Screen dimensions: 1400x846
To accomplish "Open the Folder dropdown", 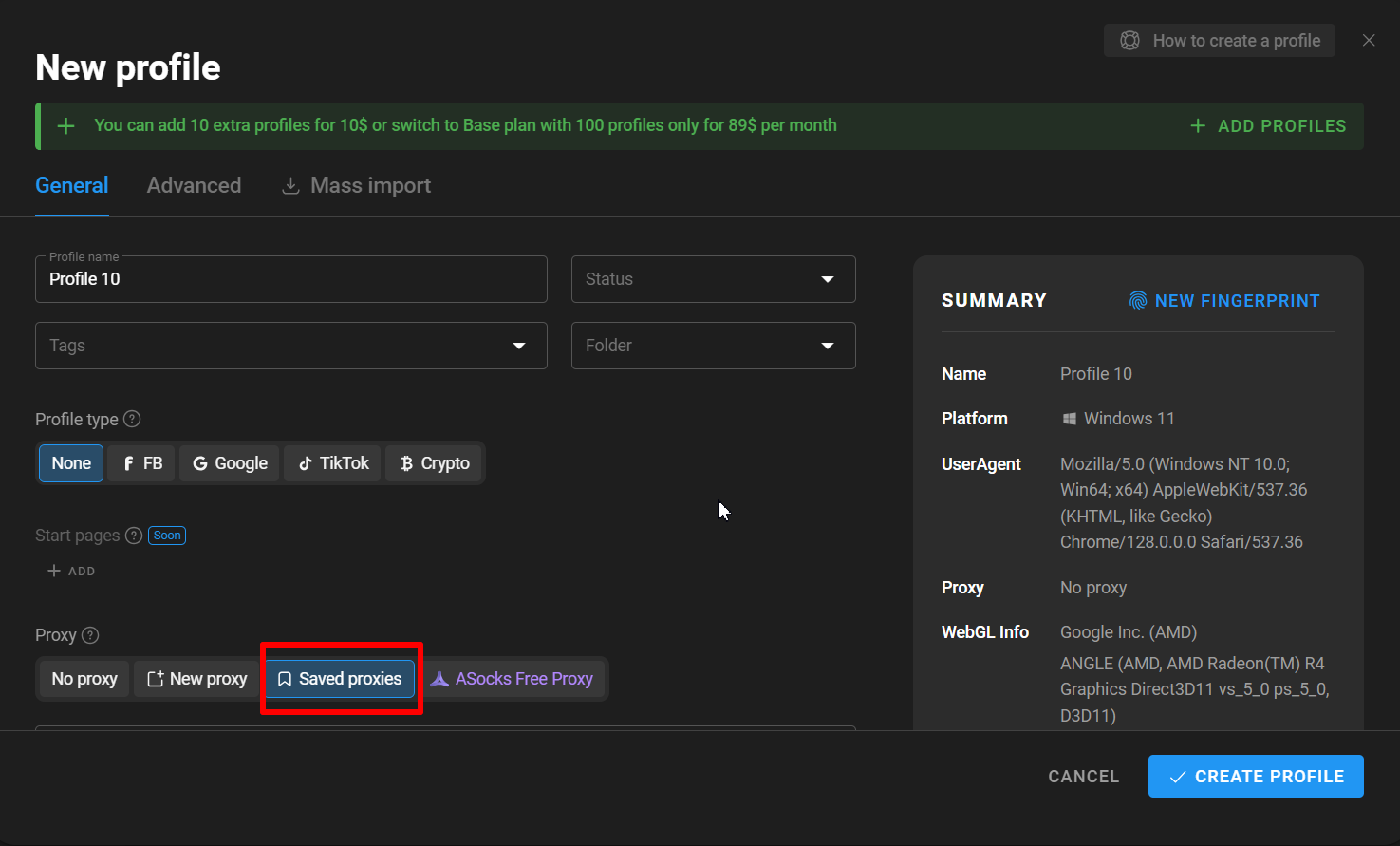I will tap(713, 346).
